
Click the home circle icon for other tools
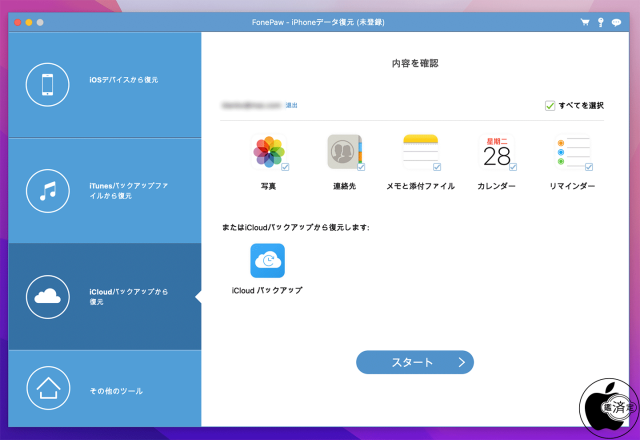click(48, 388)
